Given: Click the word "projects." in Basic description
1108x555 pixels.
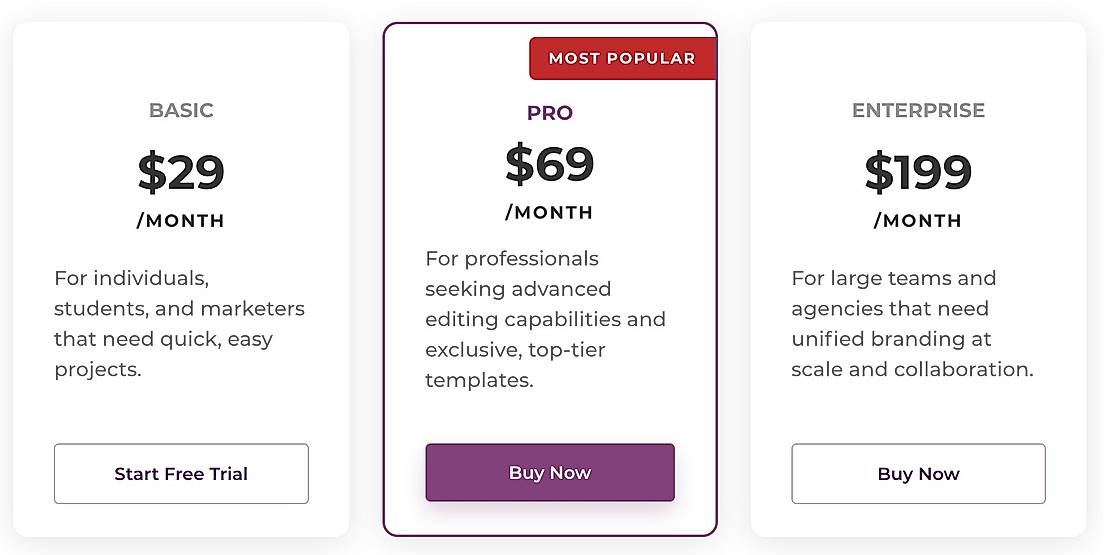Looking at the screenshot, I should [x=98, y=369].
